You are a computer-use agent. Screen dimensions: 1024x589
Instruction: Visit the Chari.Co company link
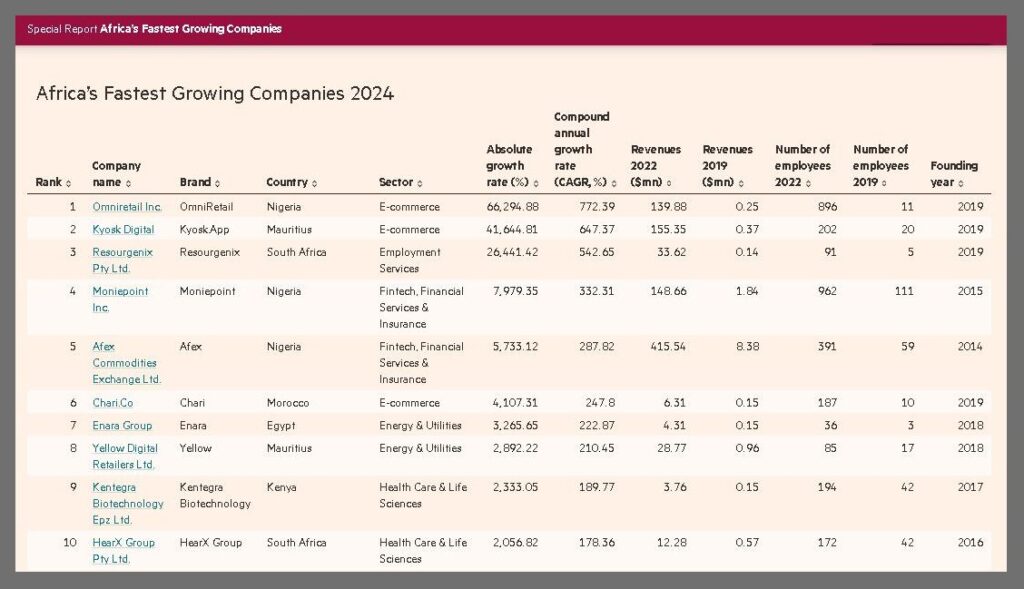(112, 403)
